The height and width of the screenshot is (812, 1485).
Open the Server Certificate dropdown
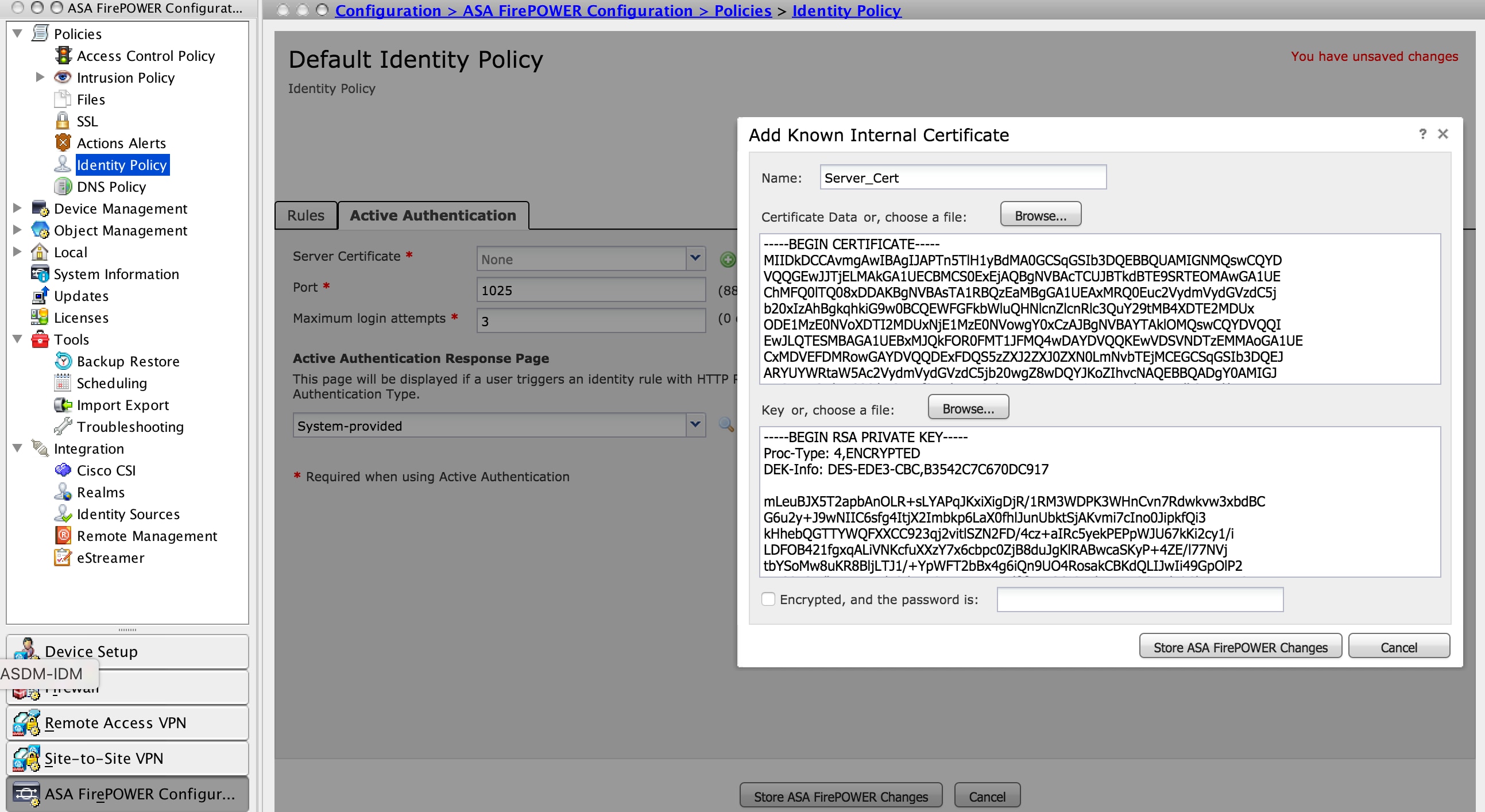695,258
